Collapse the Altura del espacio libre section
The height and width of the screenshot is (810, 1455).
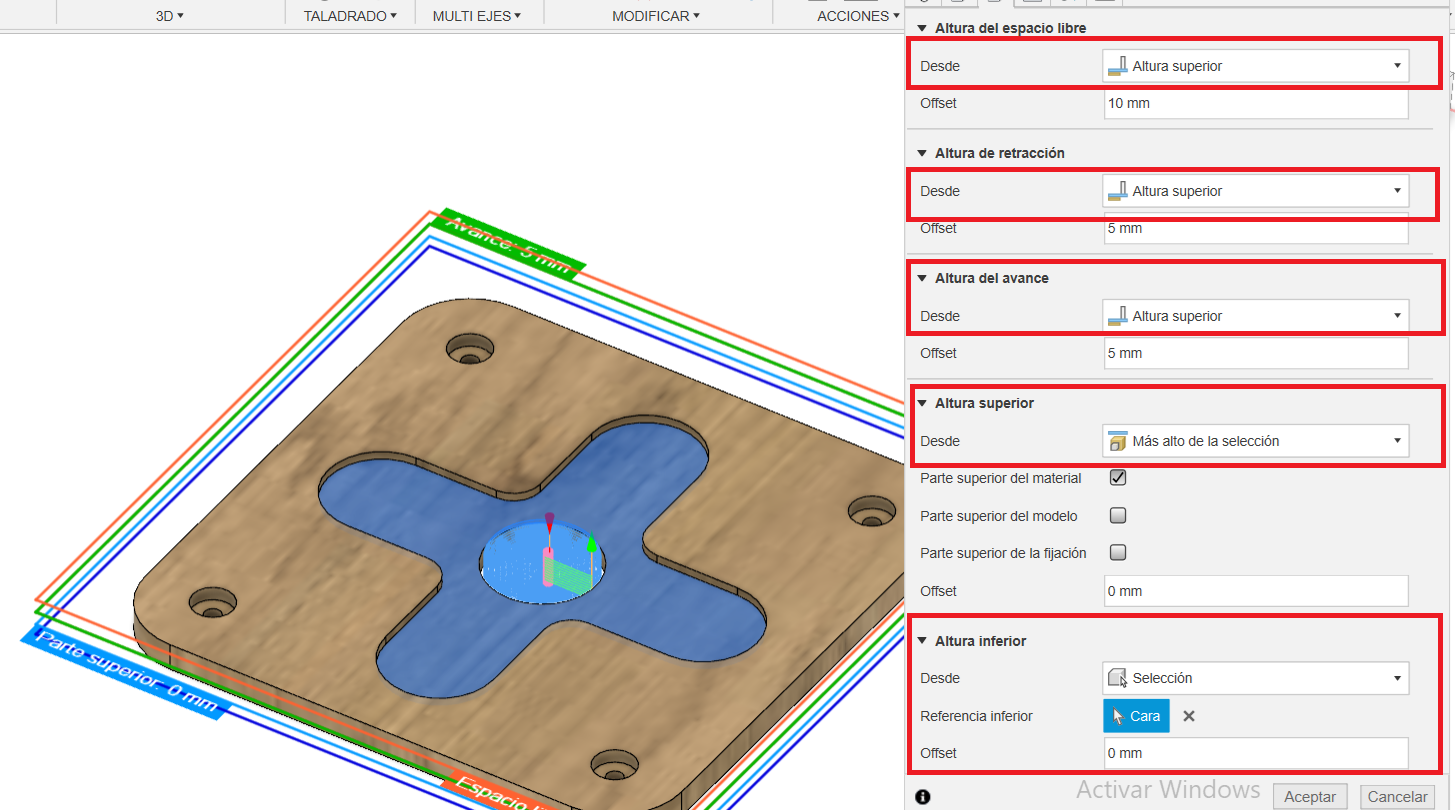922,28
